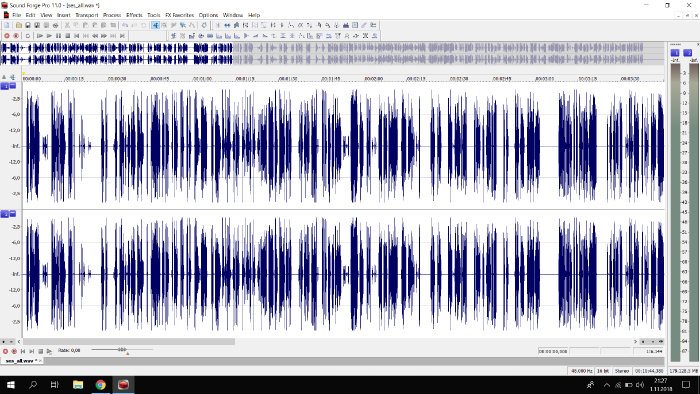Screen dimensions: 700x394
Task: Click the Go to End transport button
Action: pyautogui.click(x=122, y=36)
